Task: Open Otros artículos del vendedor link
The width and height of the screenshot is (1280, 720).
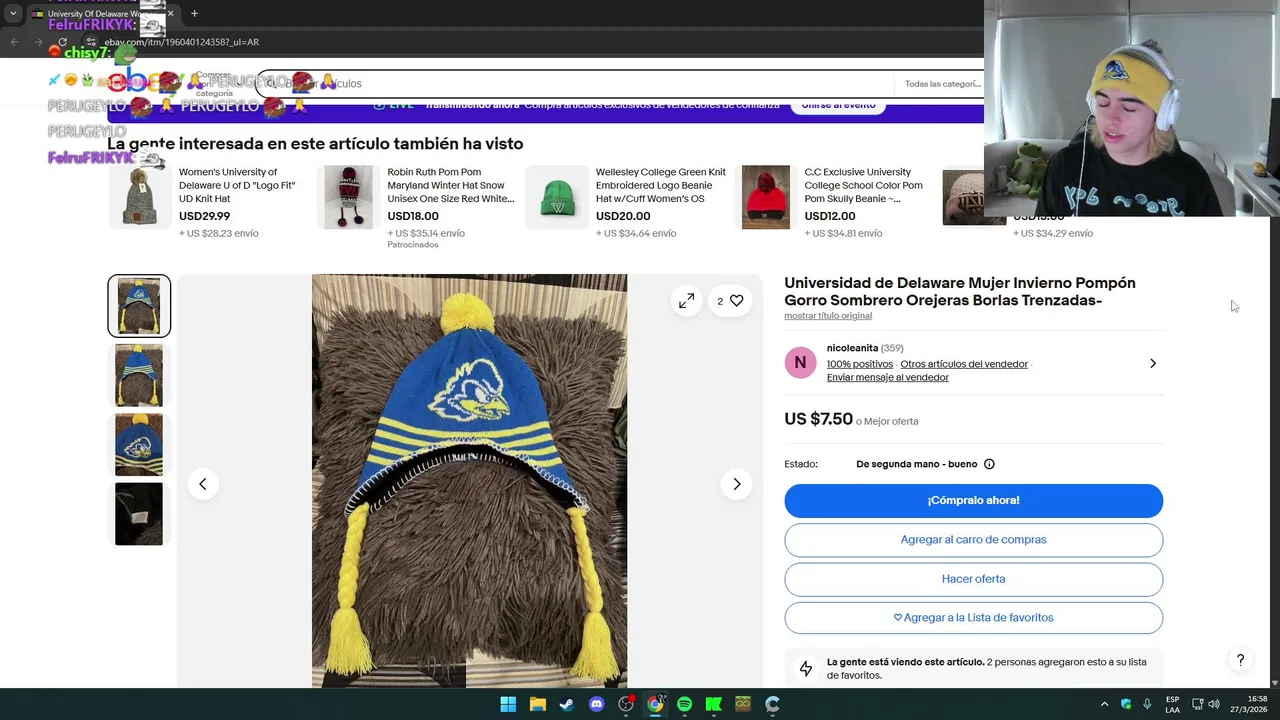Action: pyautogui.click(x=964, y=364)
